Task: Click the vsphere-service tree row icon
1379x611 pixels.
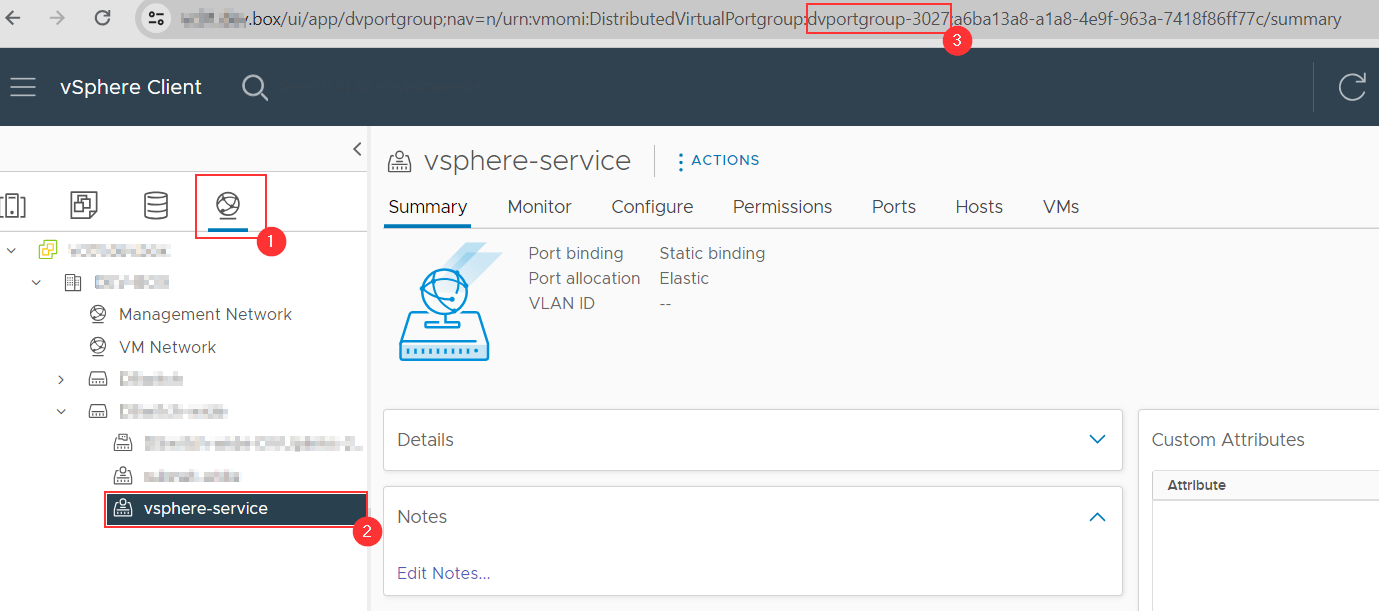Action: 122,508
